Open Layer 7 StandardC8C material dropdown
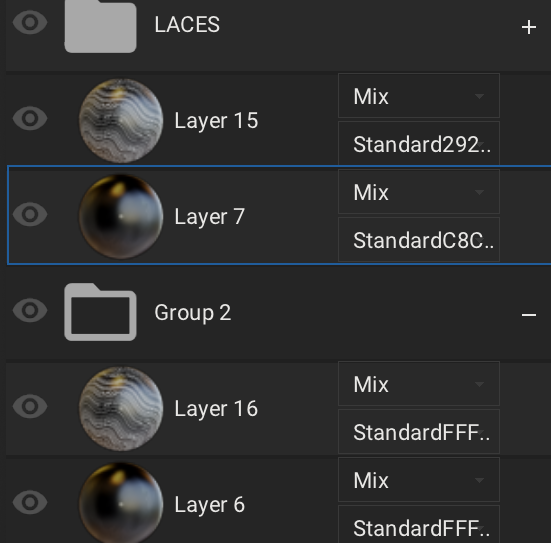The image size is (551, 543). pos(419,240)
